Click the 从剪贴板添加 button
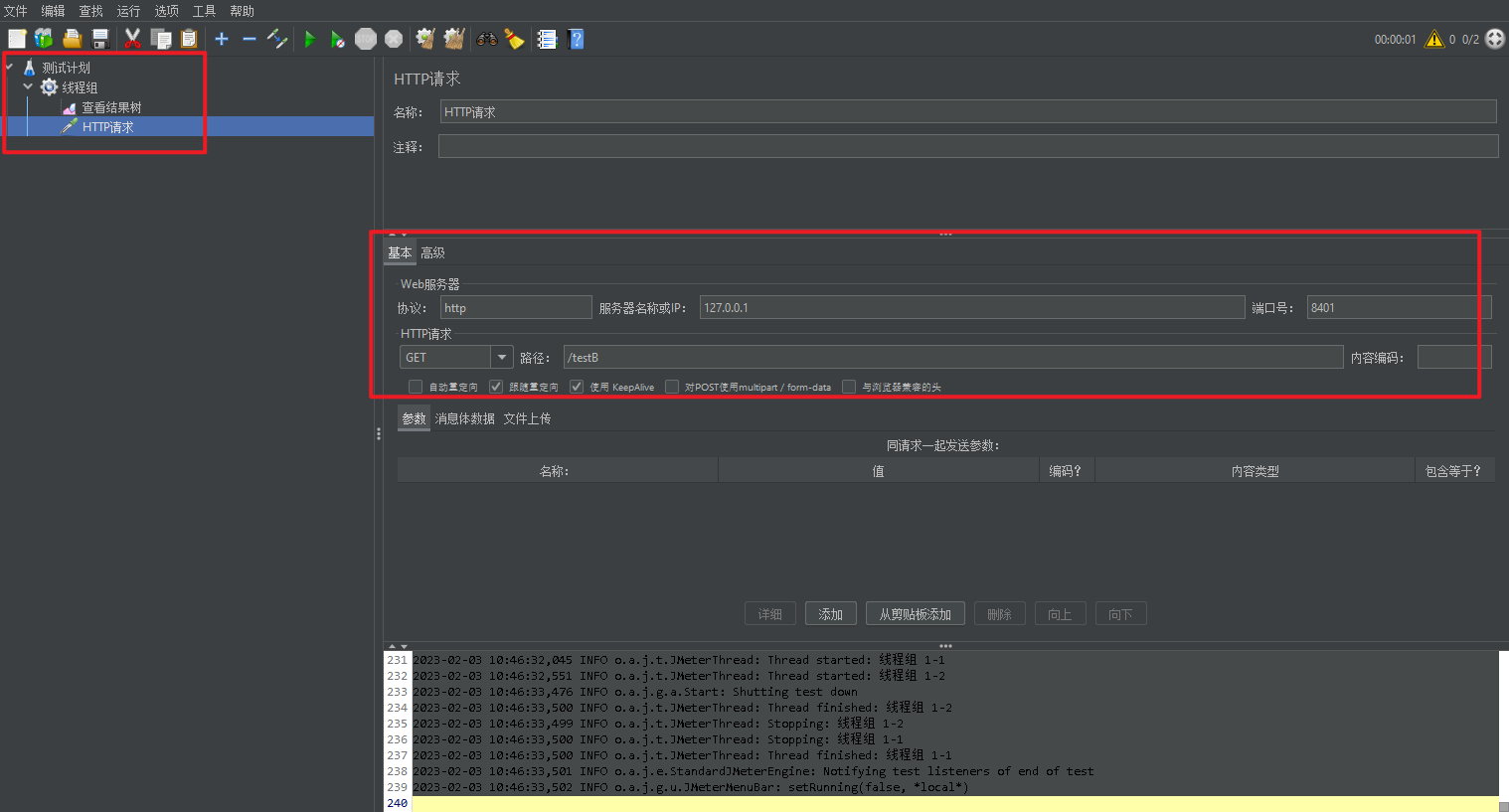 [915, 614]
